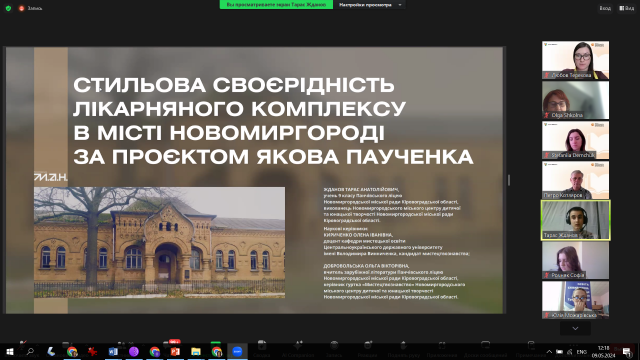Click the divider handle beside the shared screen

click(x=509, y=180)
